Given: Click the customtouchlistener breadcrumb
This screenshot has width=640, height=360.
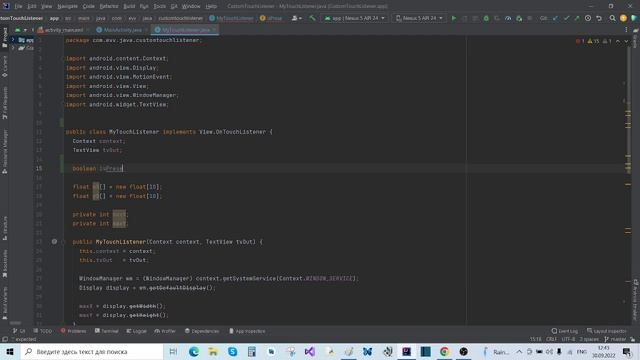Looking at the screenshot, I should point(180,18).
